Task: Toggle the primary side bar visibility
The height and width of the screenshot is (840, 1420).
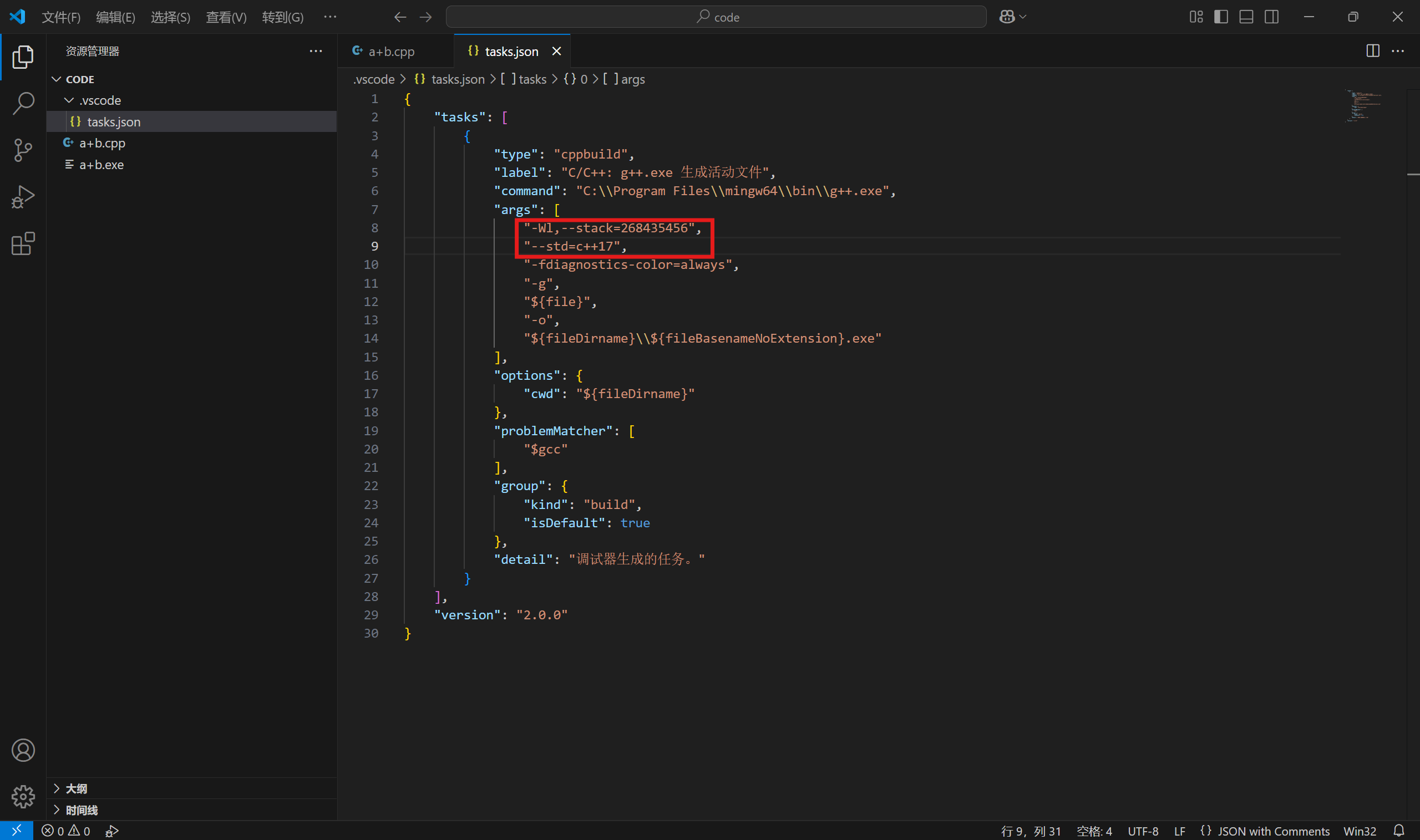Action: pyautogui.click(x=1221, y=17)
